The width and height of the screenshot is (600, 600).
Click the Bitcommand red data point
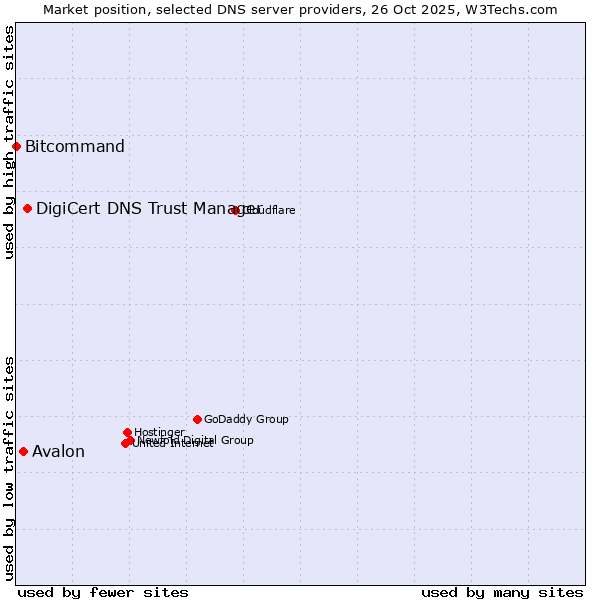(x=16, y=147)
